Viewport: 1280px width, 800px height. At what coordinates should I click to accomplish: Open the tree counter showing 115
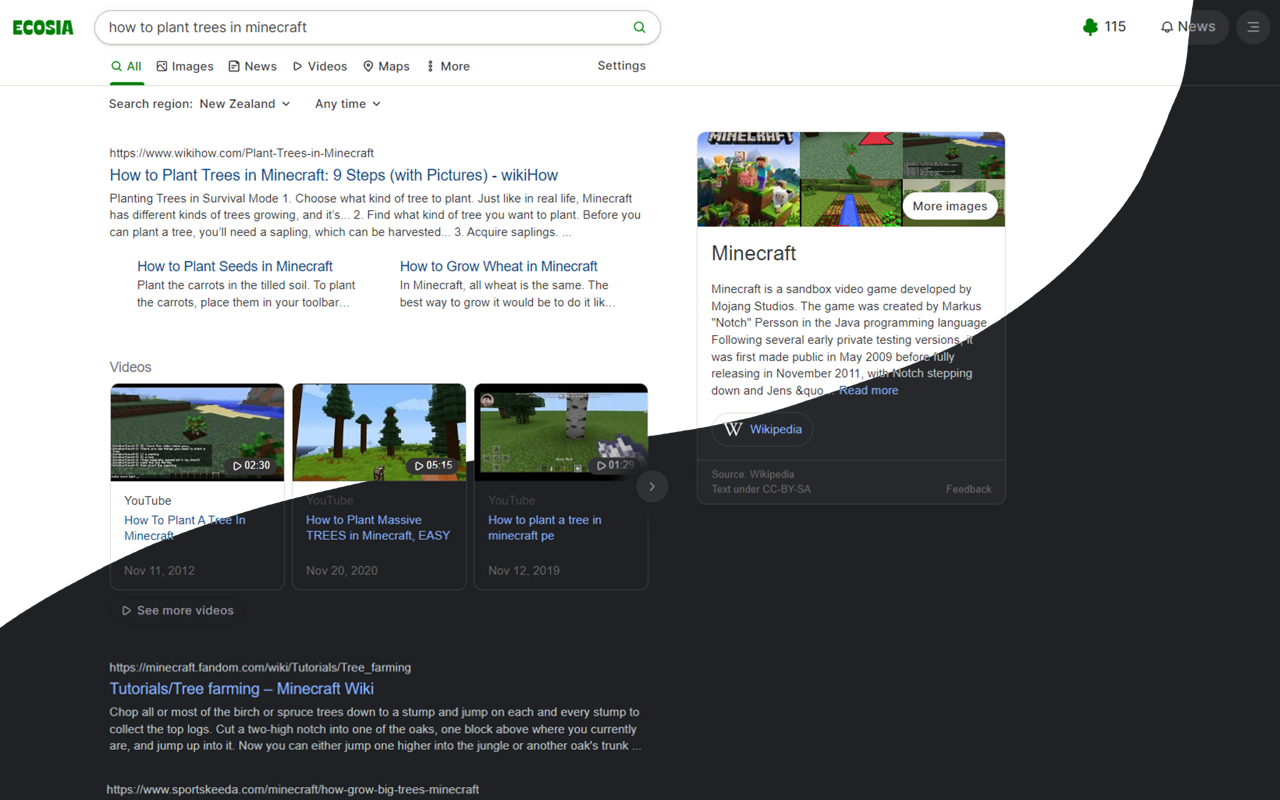pos(1104,27)
